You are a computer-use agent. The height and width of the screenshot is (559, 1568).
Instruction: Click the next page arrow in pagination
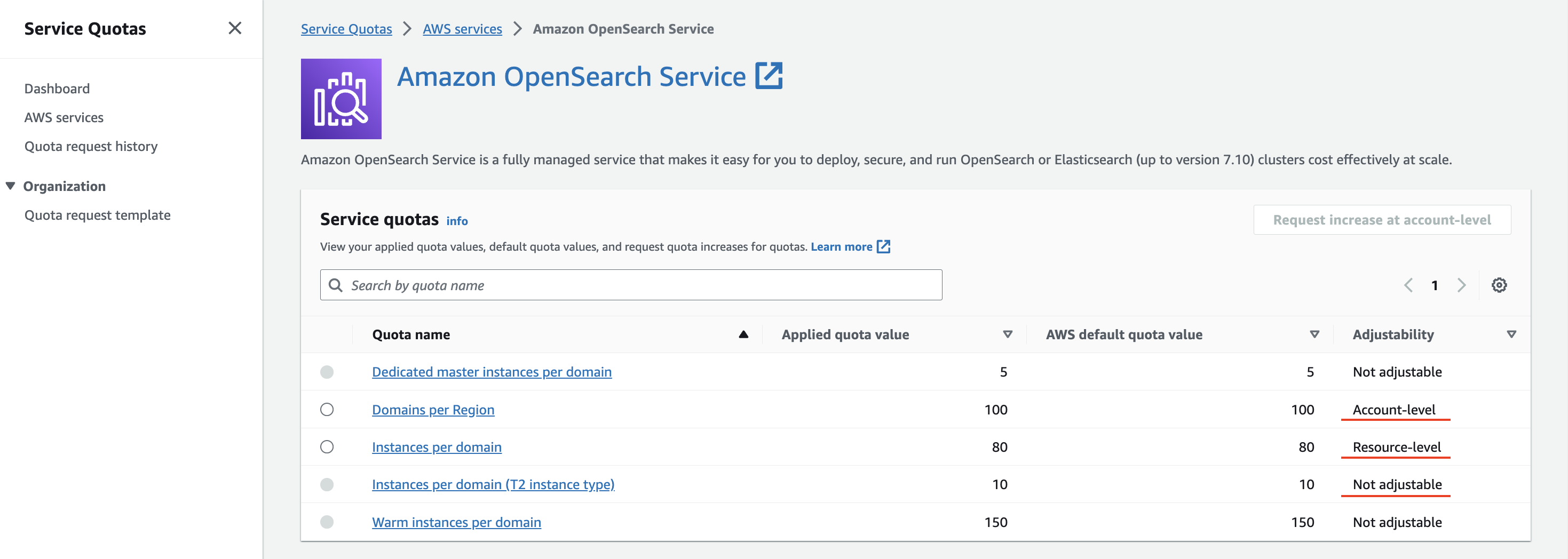coord(1461,285)
